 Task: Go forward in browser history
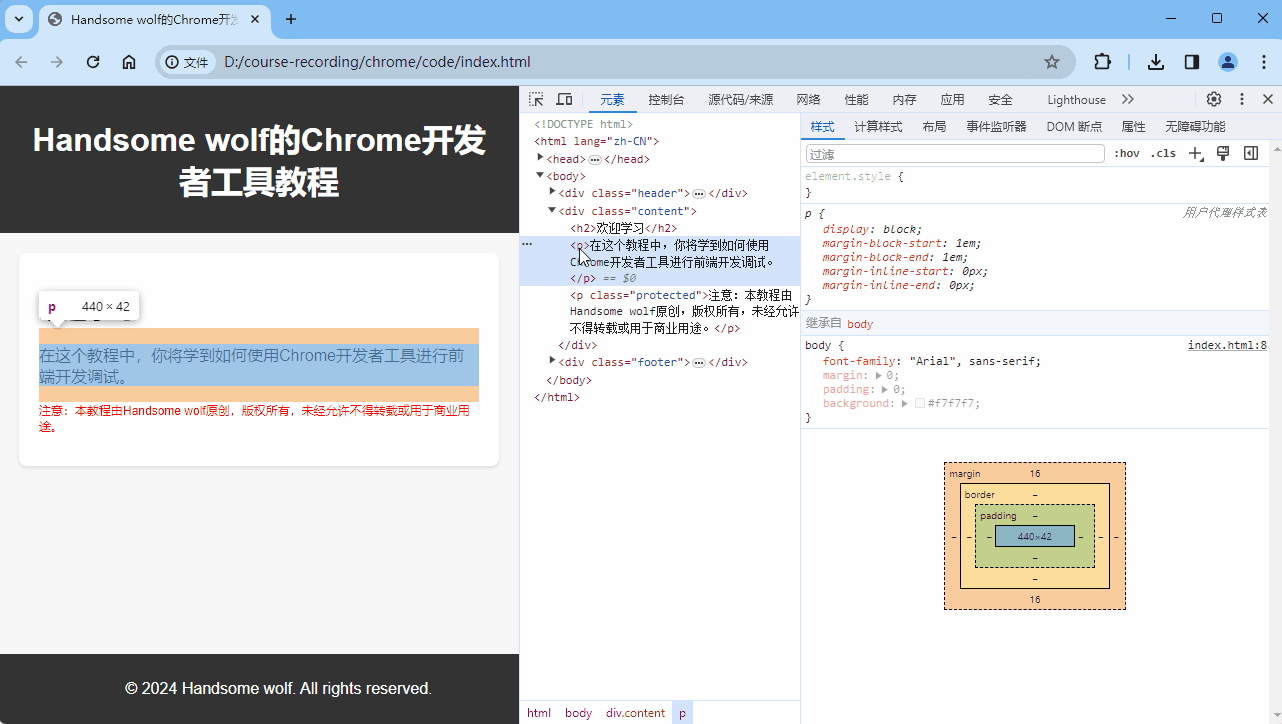(x=57, y=62)
